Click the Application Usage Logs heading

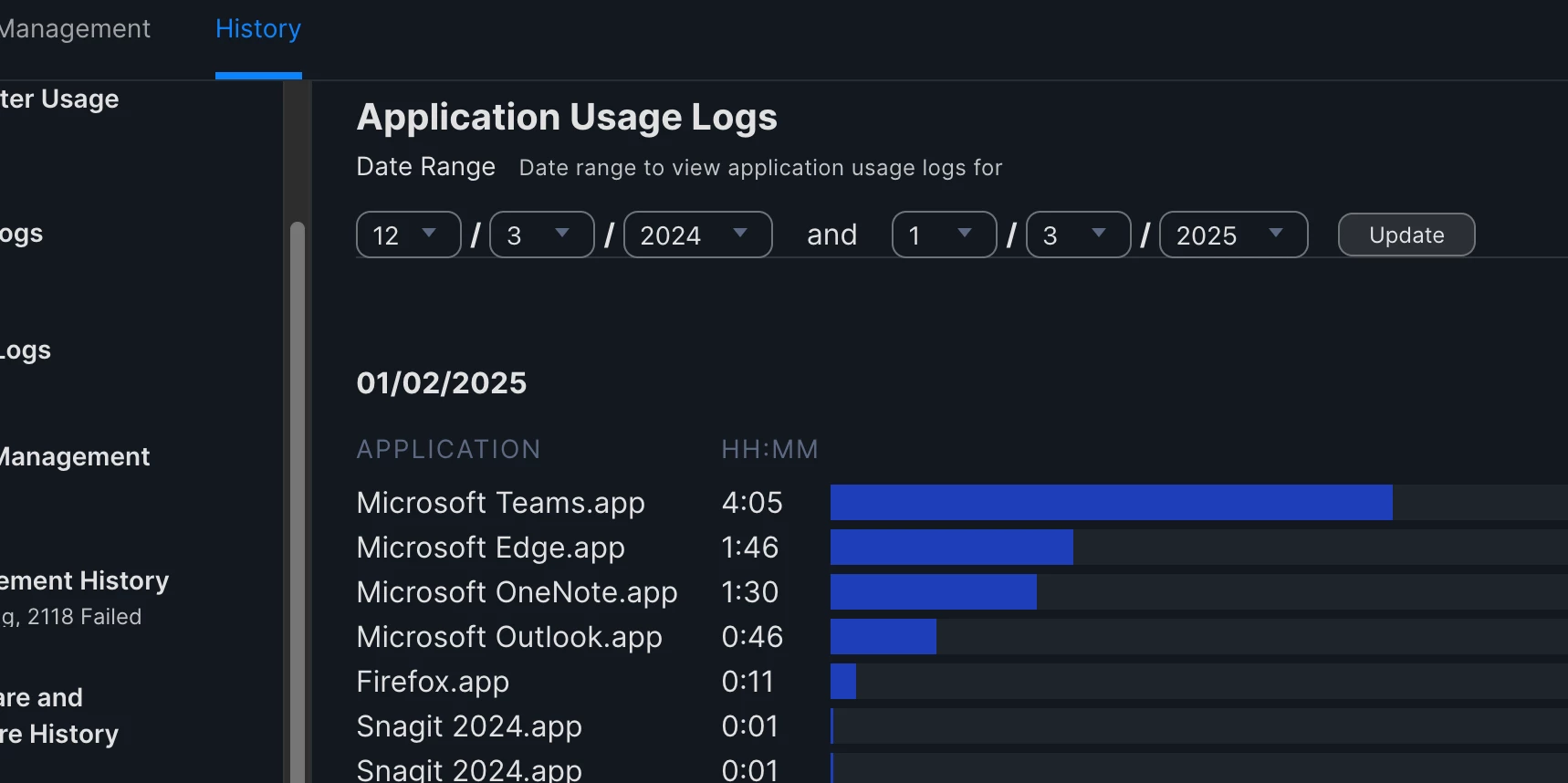click(567, 118)
